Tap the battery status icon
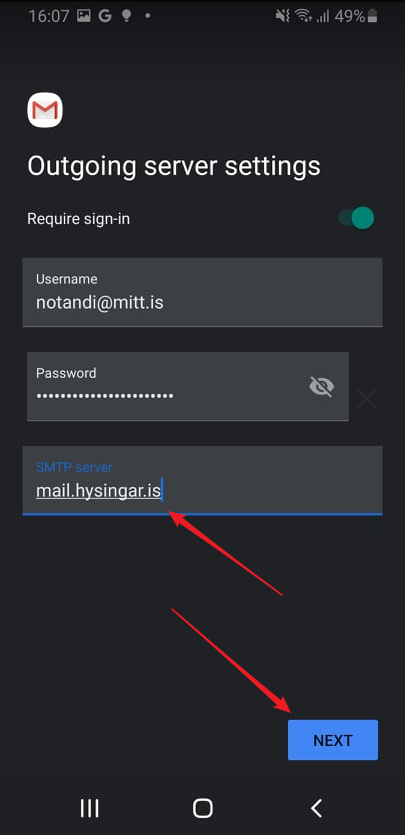405x835 pixels. tap(373, 17)
